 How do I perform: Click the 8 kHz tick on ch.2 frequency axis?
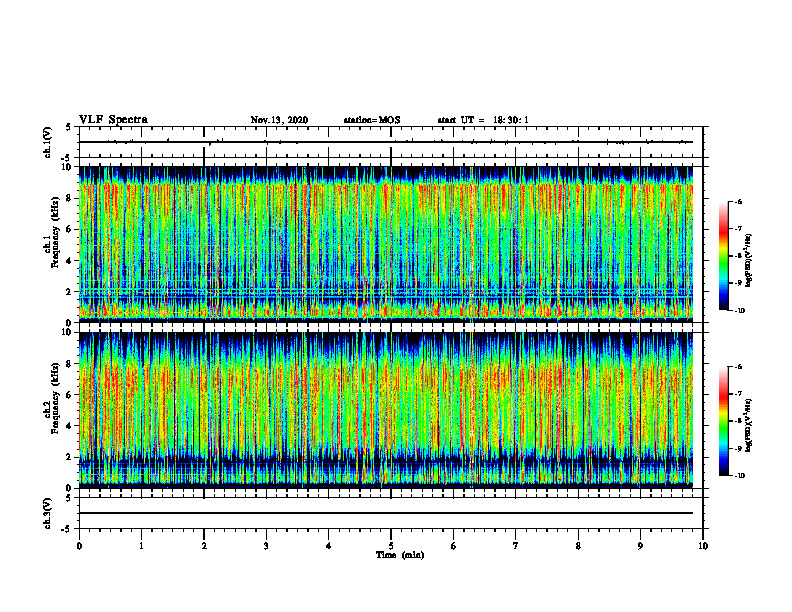click(70, 364)
